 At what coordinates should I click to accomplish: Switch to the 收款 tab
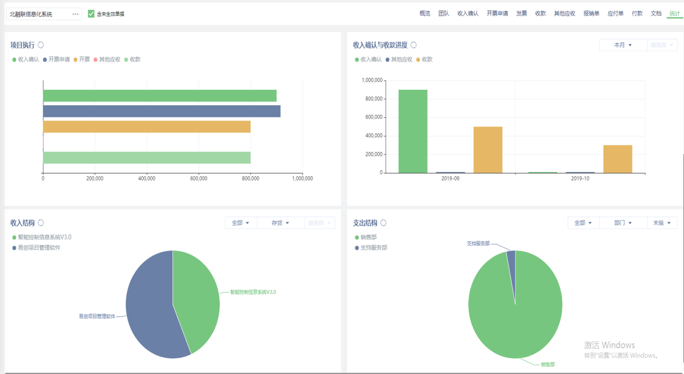pyautogui.click(x=540, y=14)
